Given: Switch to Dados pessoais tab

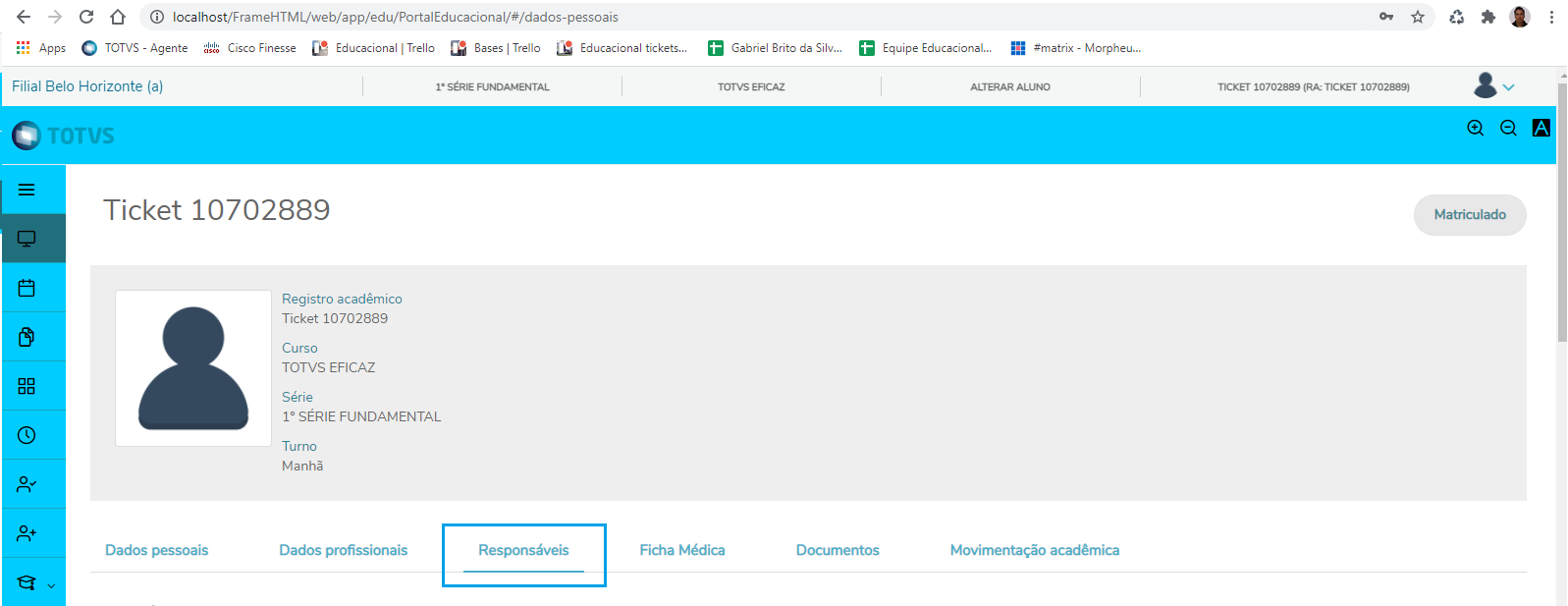Looking at the screenshot, I should pos(157,550).
